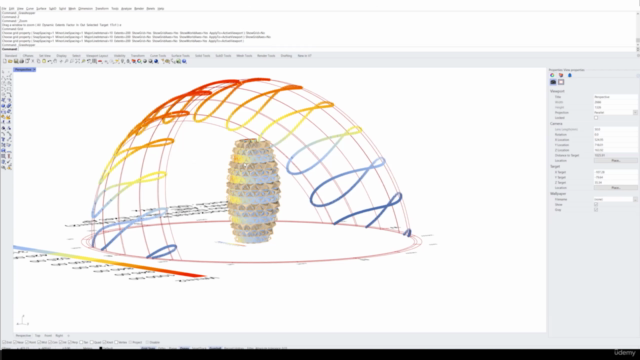This screenshot has height=360, width=640.
Task: Open the Materials icon in Properties panel
Action: pyautogui.click(x=552, y=75)
